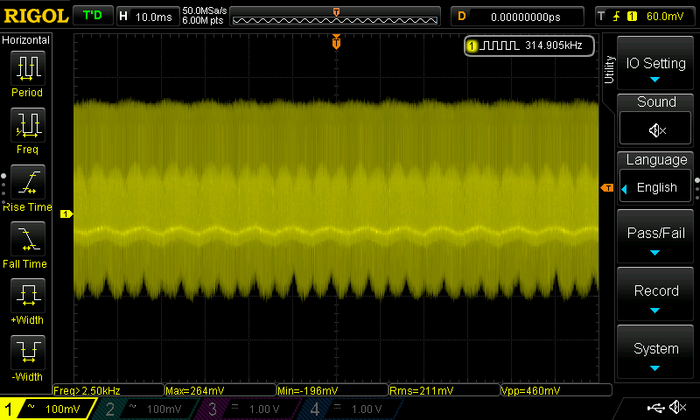This screenshot has height=420, width=700.
Task: Open the IO Setting submenu
Action: 656,68
